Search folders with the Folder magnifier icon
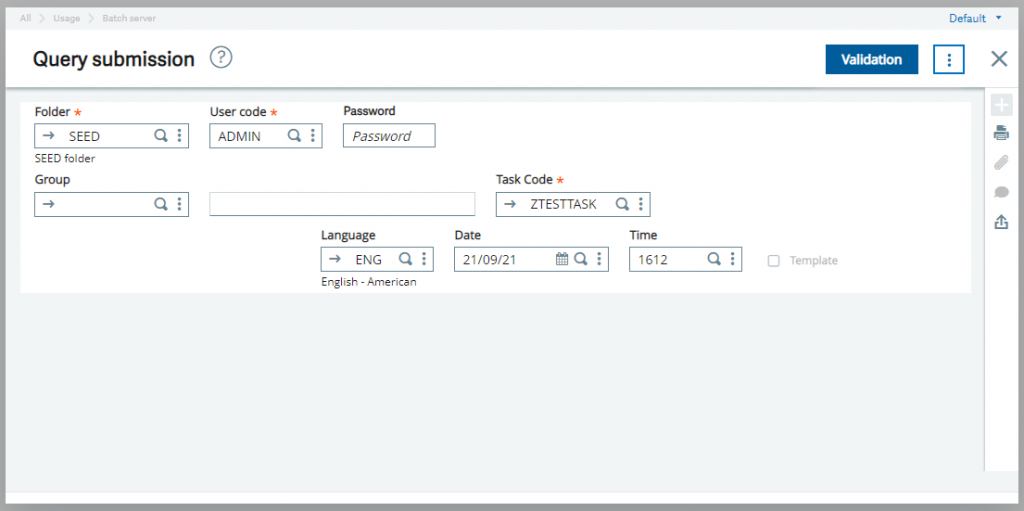Image resolution: width=1024 pixels, height=511 pixels. (x=160, y=135)
